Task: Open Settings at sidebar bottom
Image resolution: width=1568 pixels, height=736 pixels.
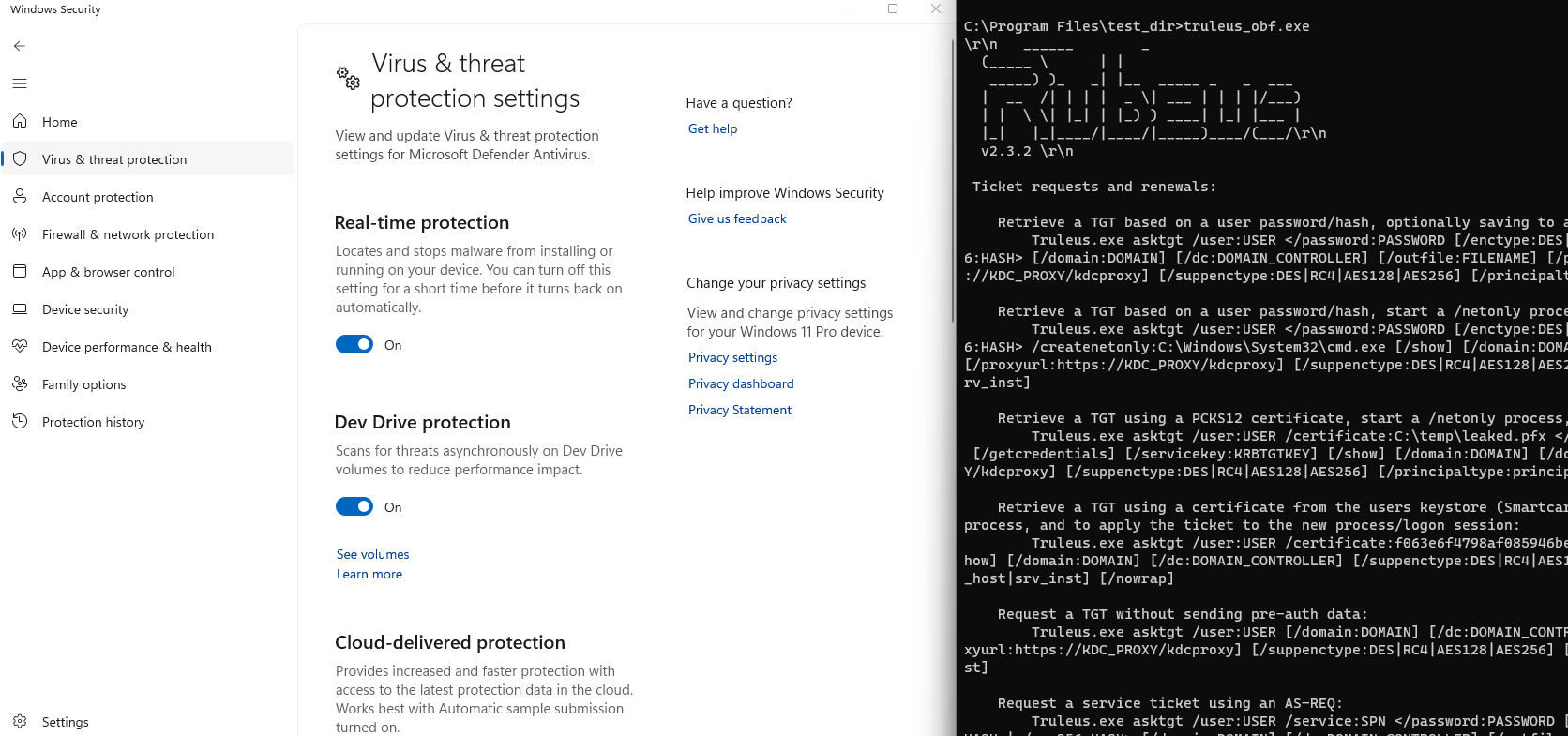Action: point(148,722)
